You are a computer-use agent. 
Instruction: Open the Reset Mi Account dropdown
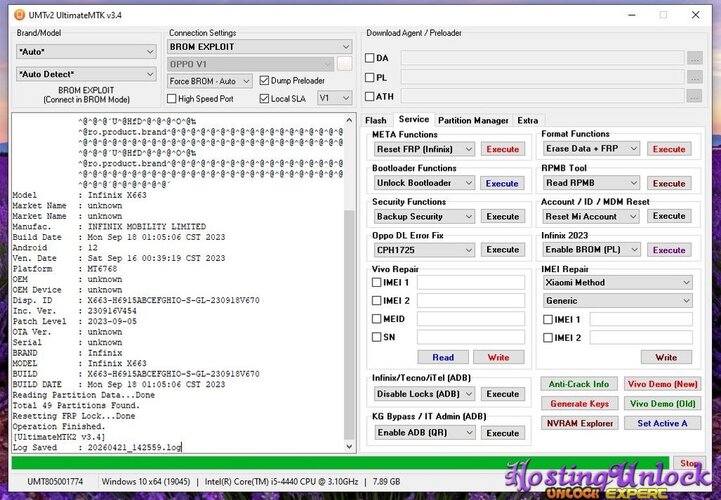(591, 216)
